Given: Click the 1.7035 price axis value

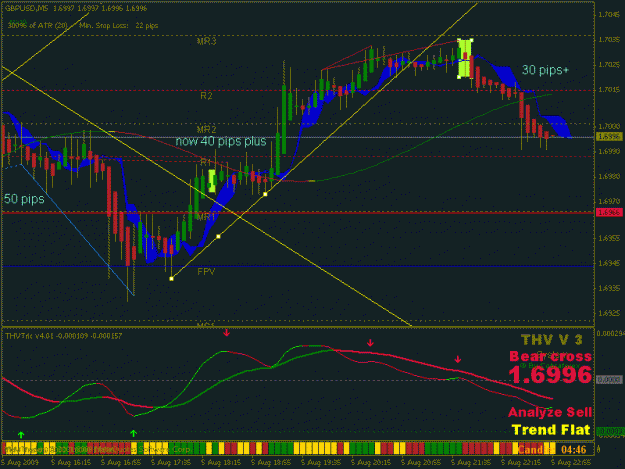Looking at the screenshot, I should pyautogui.click(x=609, y=40).
